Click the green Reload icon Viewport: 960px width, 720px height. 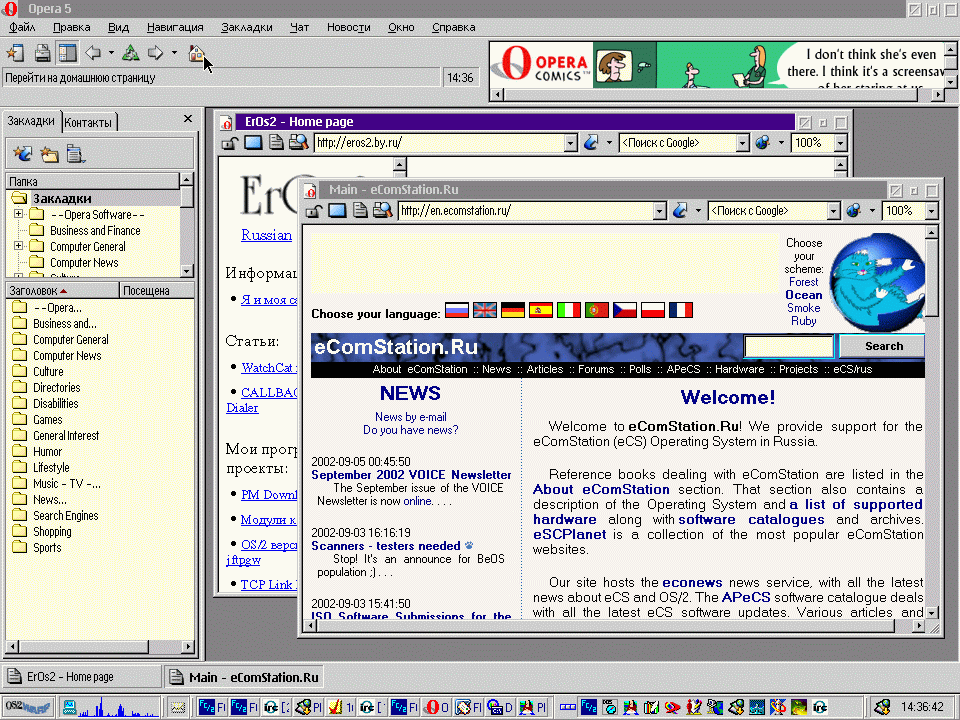(x=130, y=53)
